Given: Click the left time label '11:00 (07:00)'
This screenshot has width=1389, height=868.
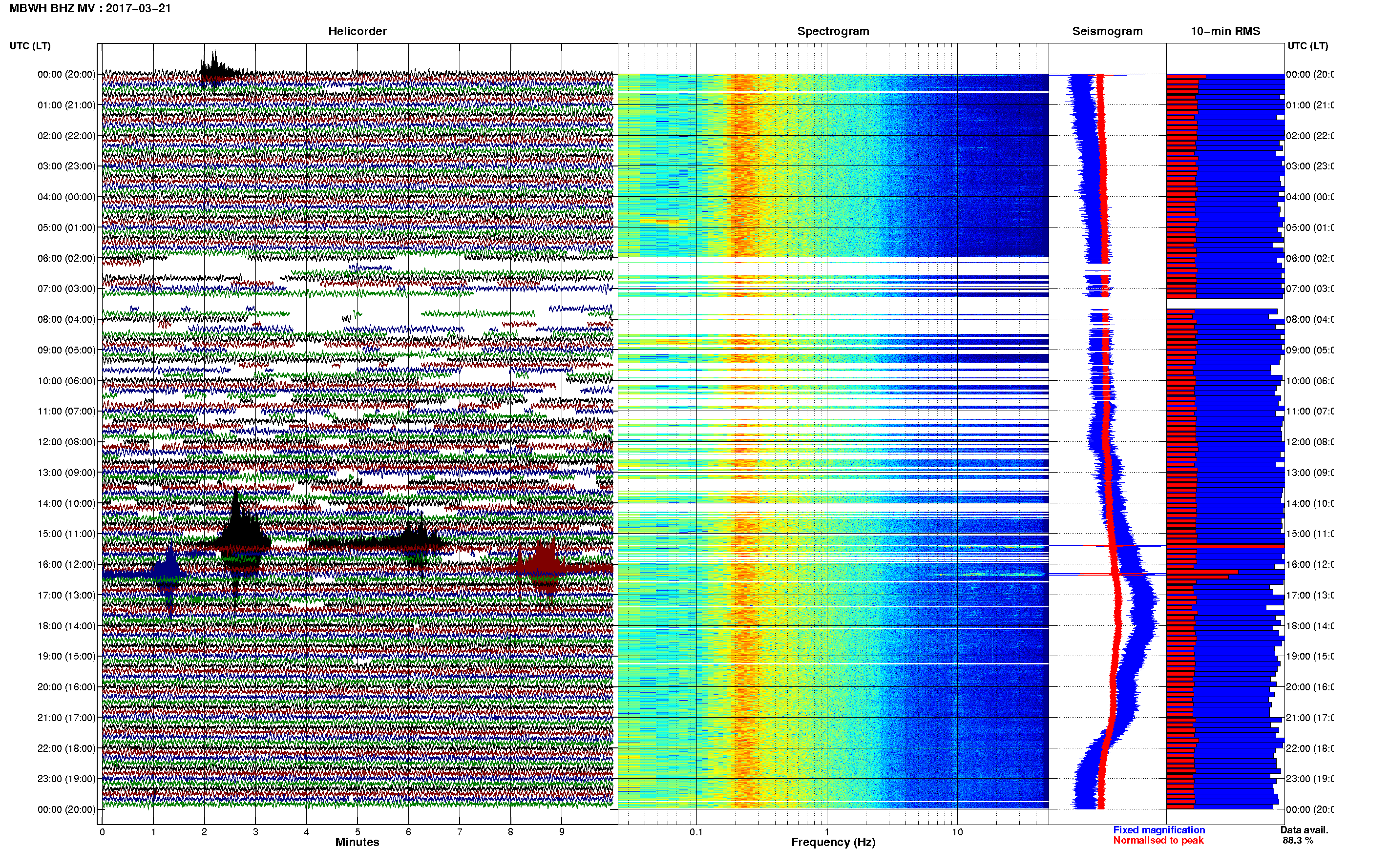Looking at the screenshot, I should coord(66,411).
